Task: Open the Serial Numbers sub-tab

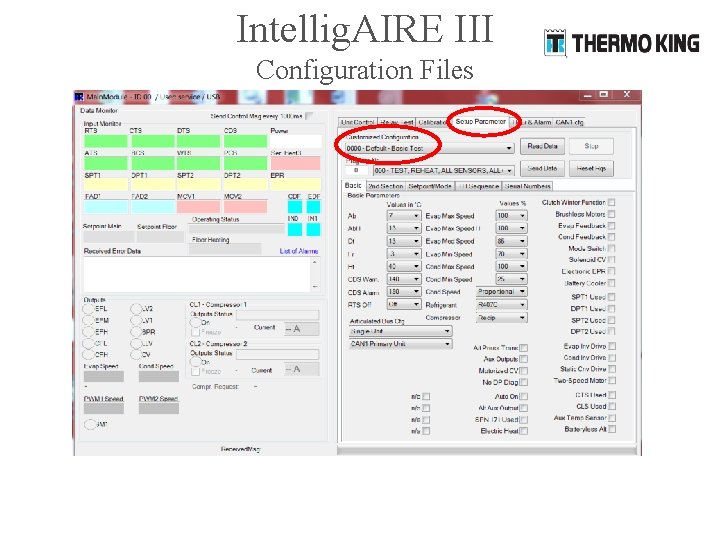Action: click(x=527, y=186)
